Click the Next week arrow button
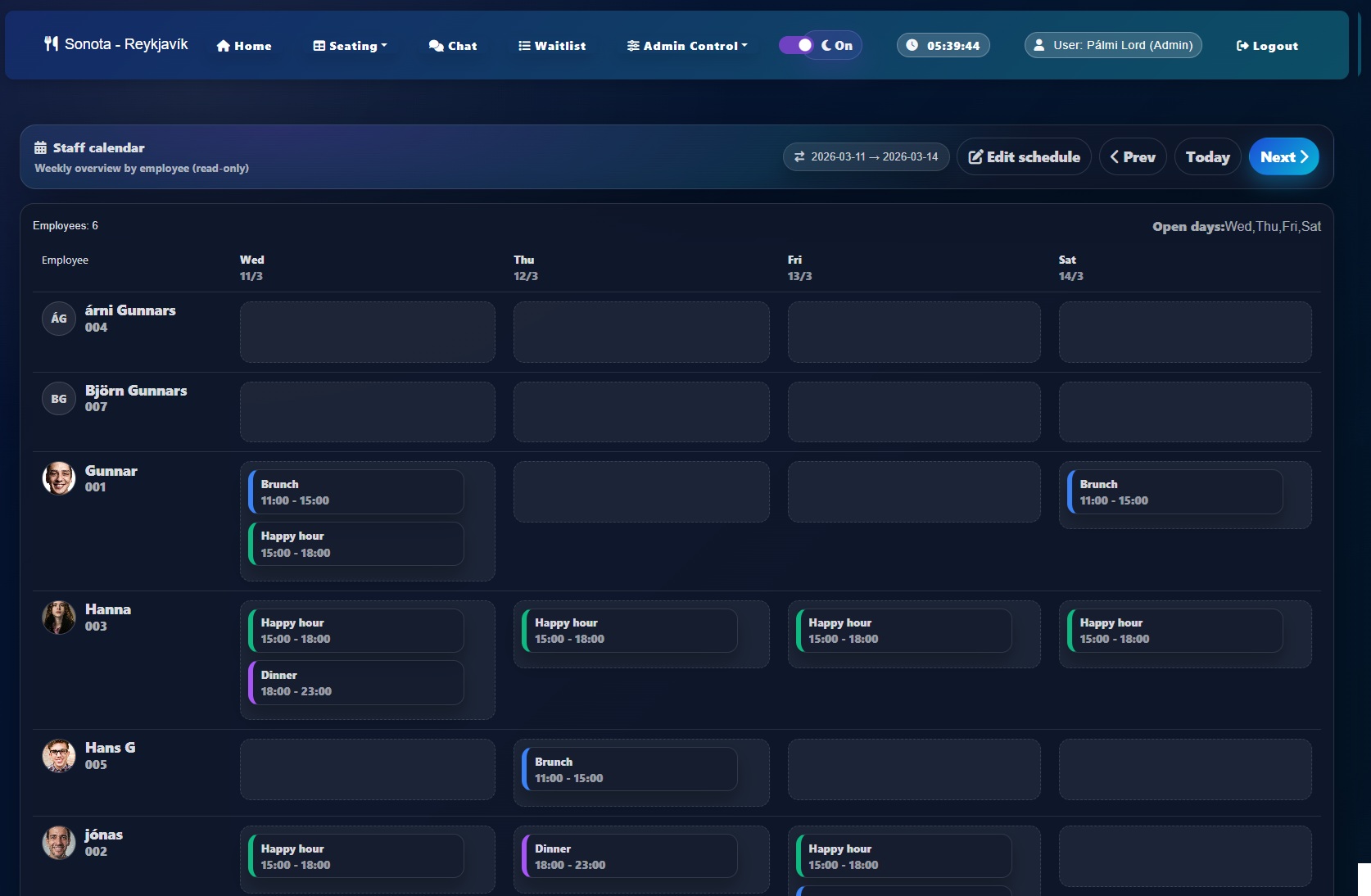The image size is (1371, 896). [x=1283, y=156]
